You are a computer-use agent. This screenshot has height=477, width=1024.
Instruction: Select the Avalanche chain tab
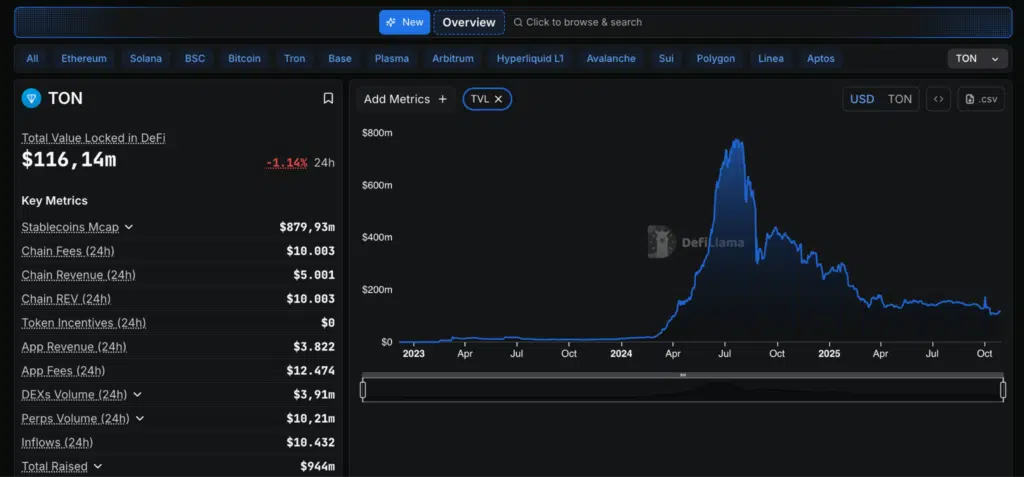point(611,59)
